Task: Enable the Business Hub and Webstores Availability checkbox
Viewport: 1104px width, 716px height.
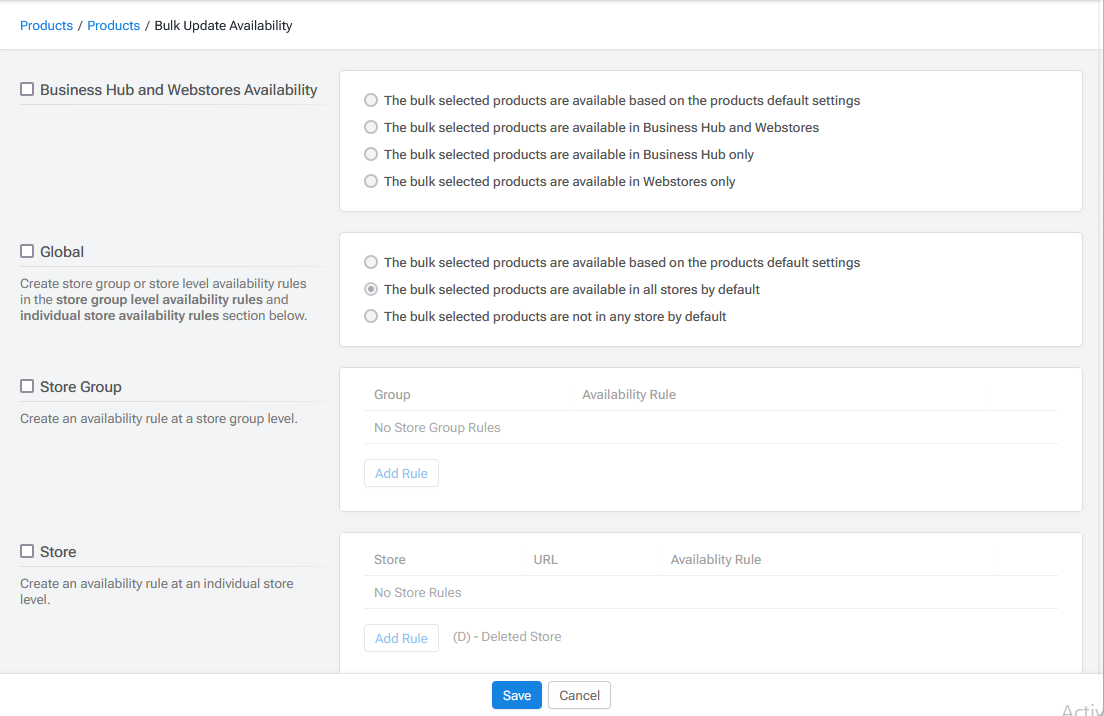Action: 26,88
